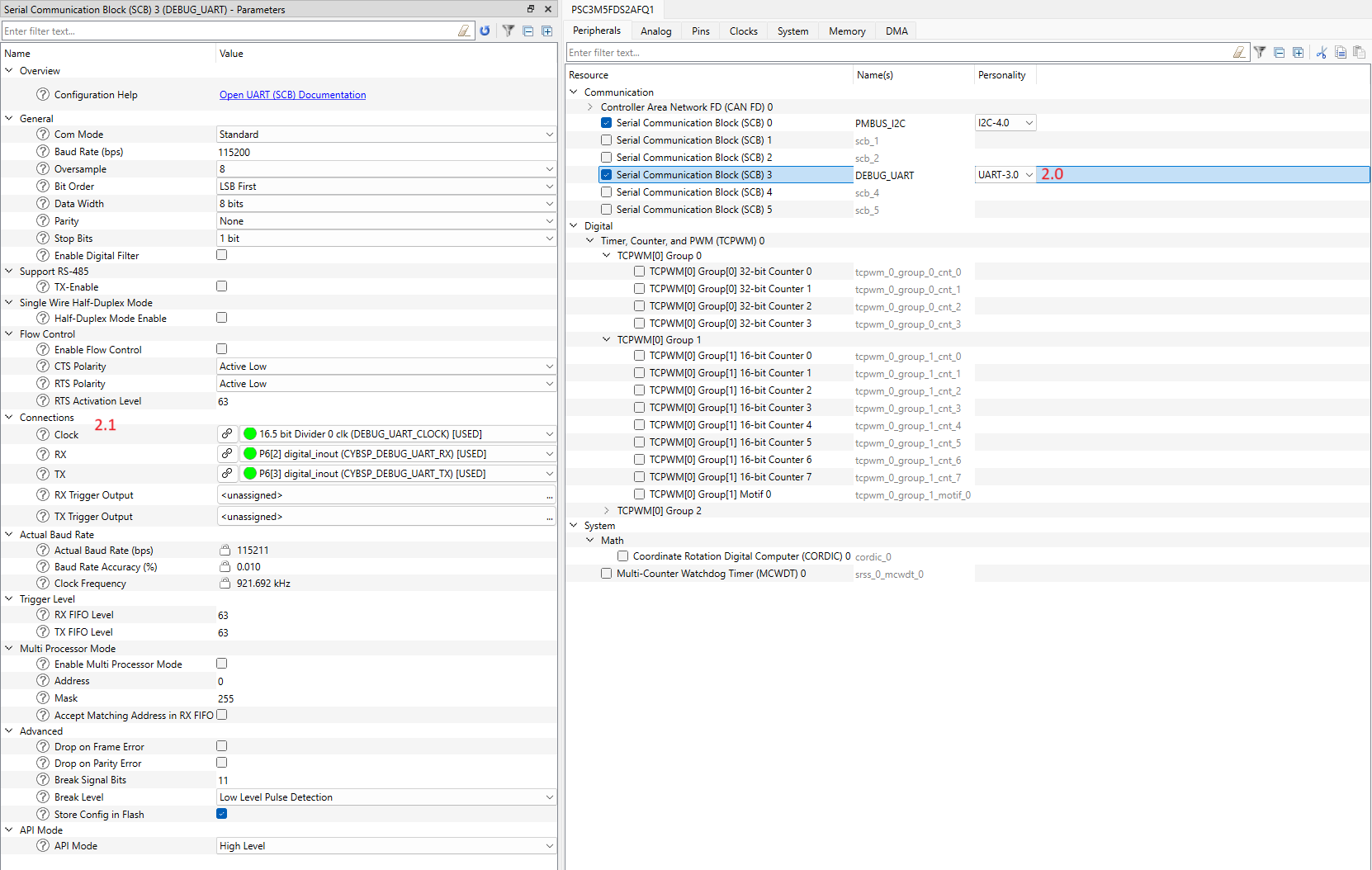Viewport: 1372px width, 870px height.
Task: Open UART (SCB) Documentation link
Action: pyautogui.click(x=292, y=95)
